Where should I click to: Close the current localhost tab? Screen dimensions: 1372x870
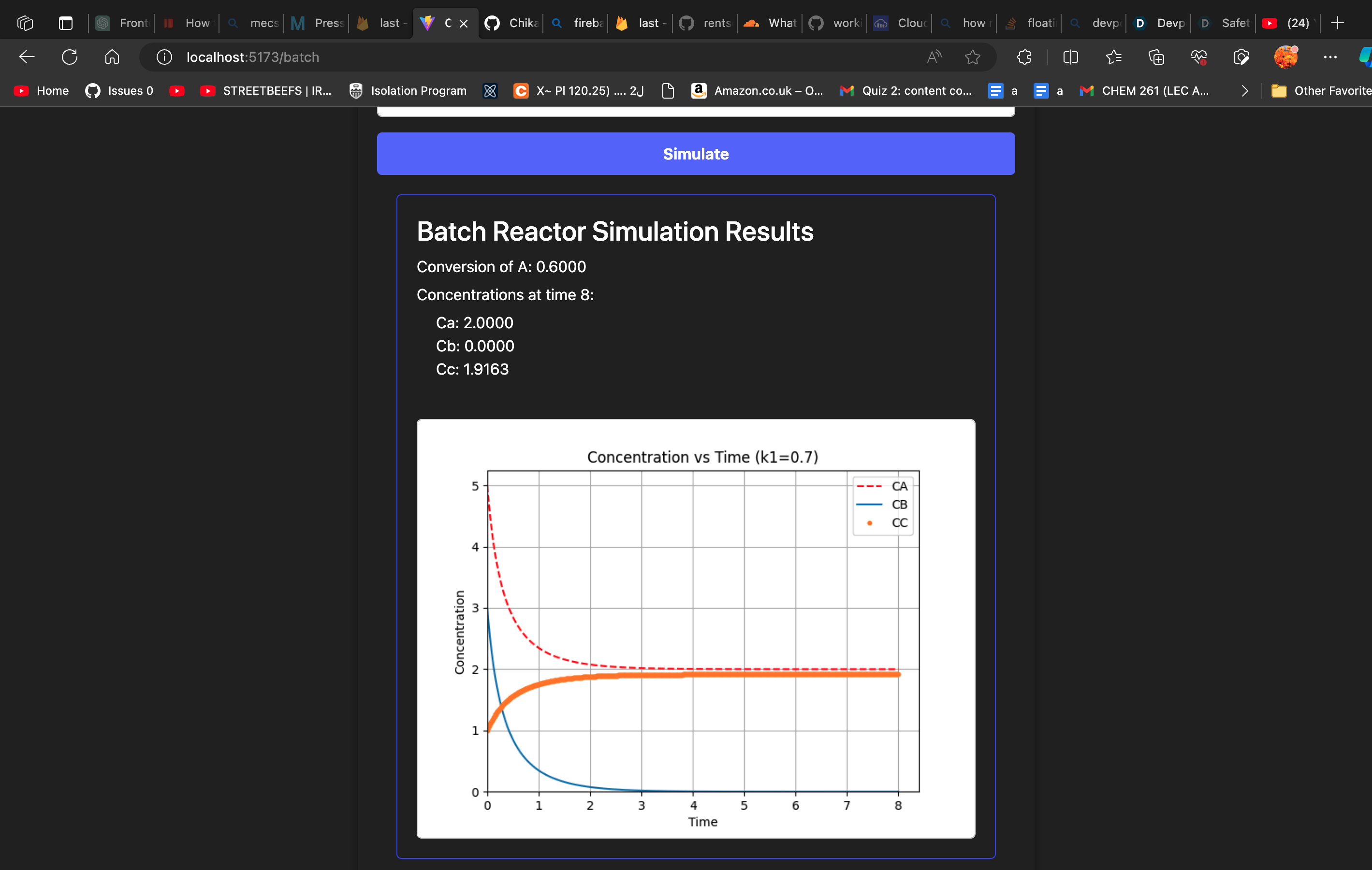point(464,24)
